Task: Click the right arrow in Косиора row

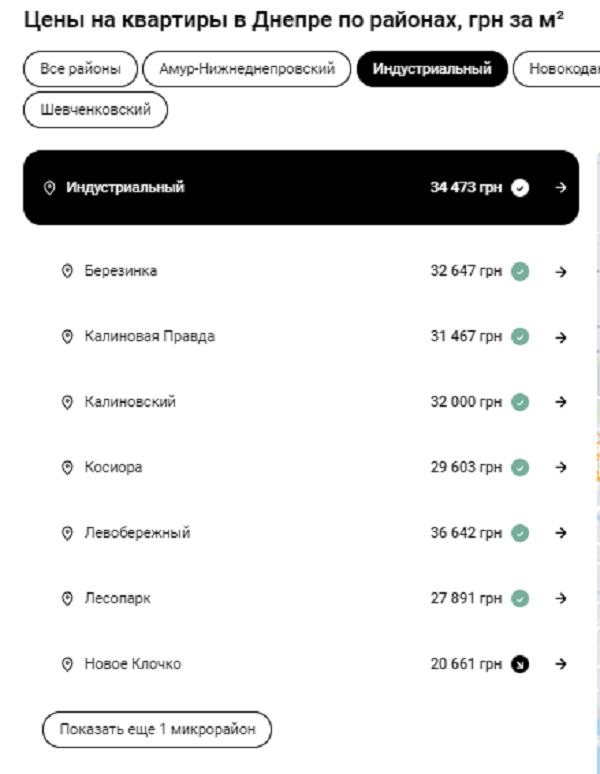Action: (561, 467)
